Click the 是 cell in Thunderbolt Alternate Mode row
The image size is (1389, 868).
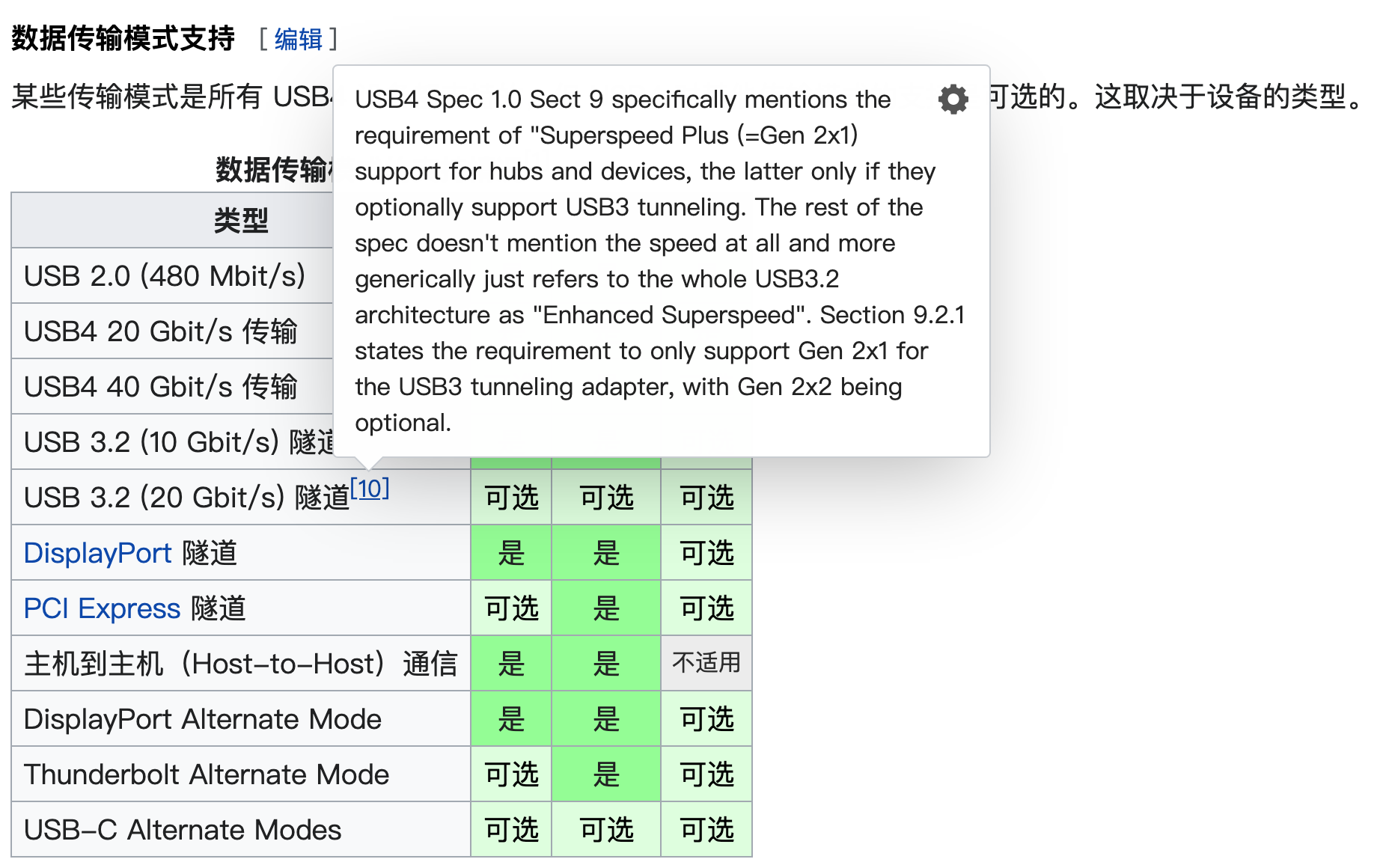click(x=606, y=774)
